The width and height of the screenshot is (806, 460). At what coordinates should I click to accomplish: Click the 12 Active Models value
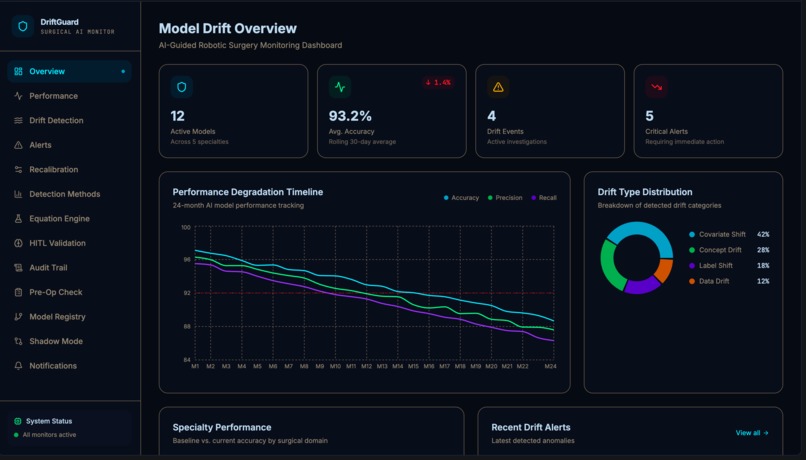(x=177, y=116)
